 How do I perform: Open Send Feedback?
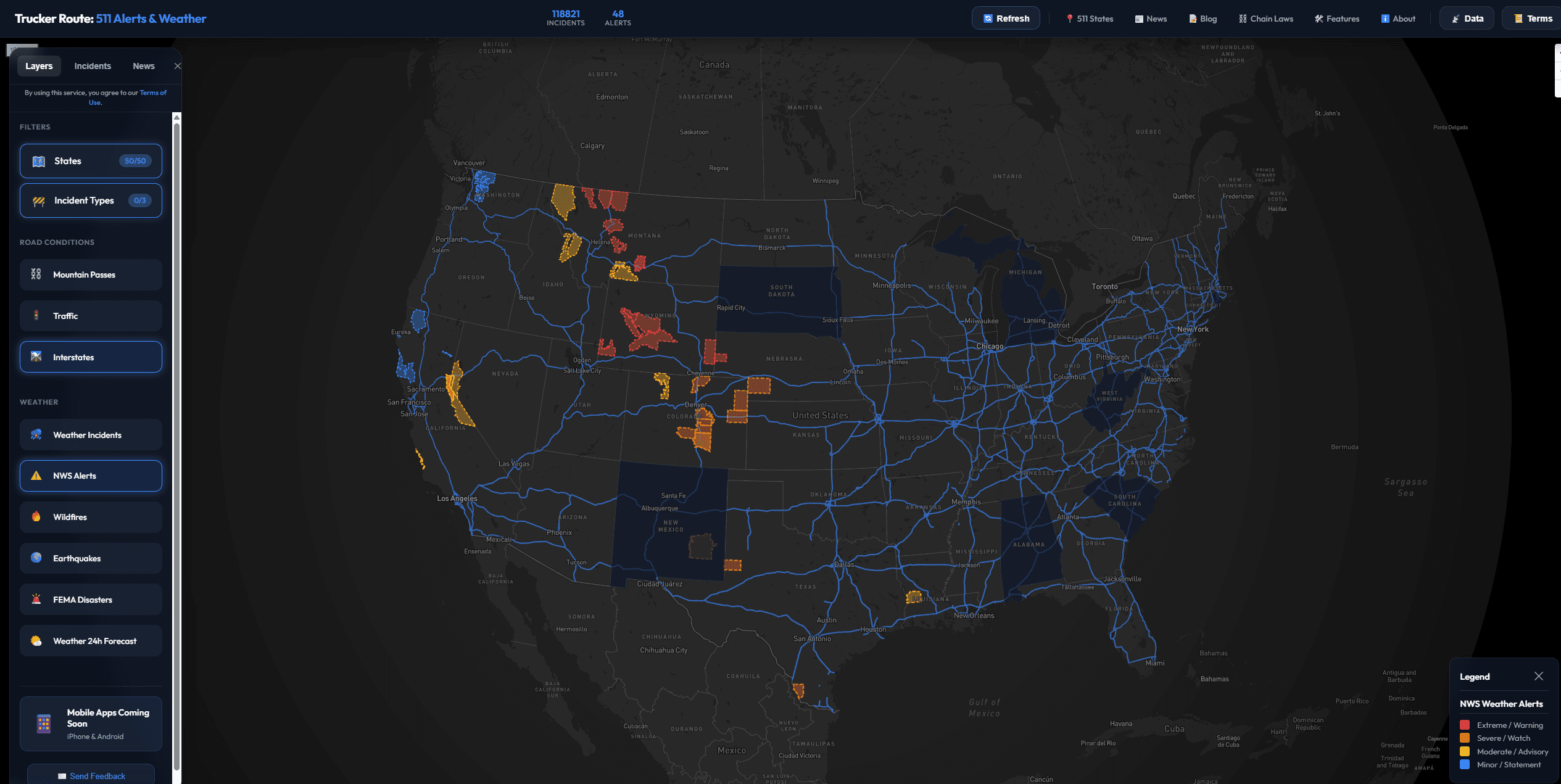[x=90, y=775]
